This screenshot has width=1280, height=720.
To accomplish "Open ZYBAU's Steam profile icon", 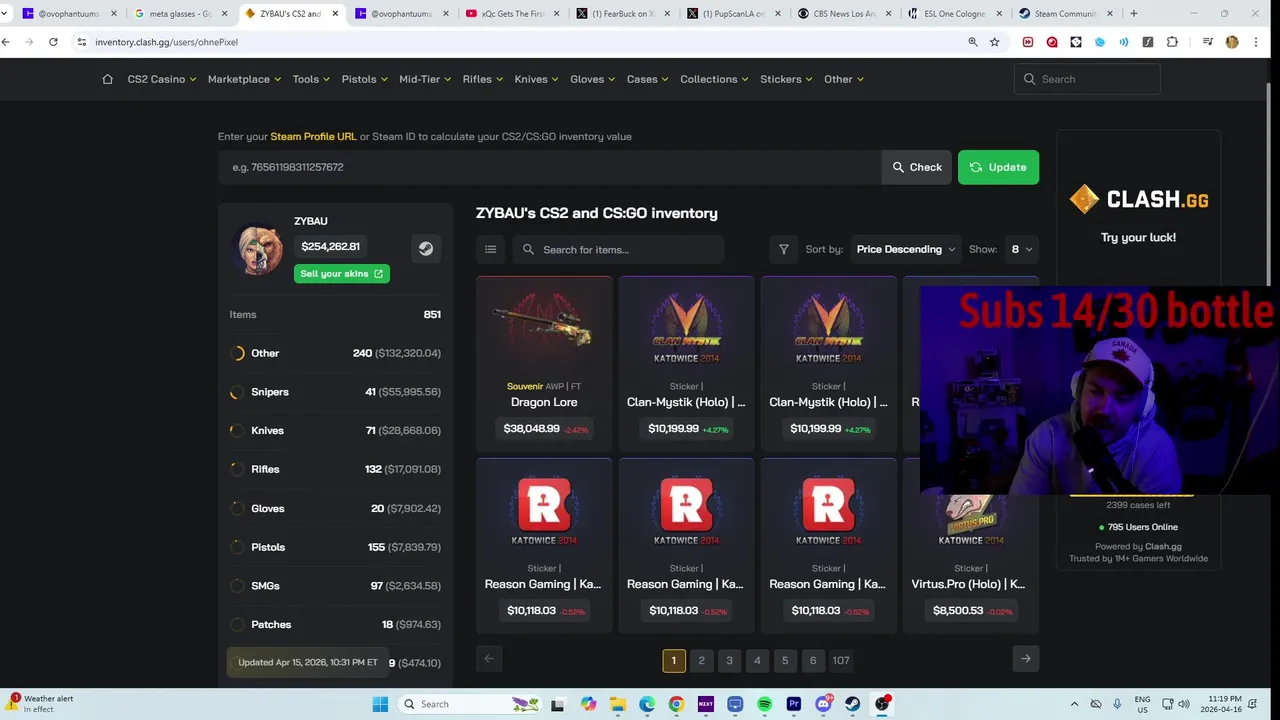I will [426, 249].
